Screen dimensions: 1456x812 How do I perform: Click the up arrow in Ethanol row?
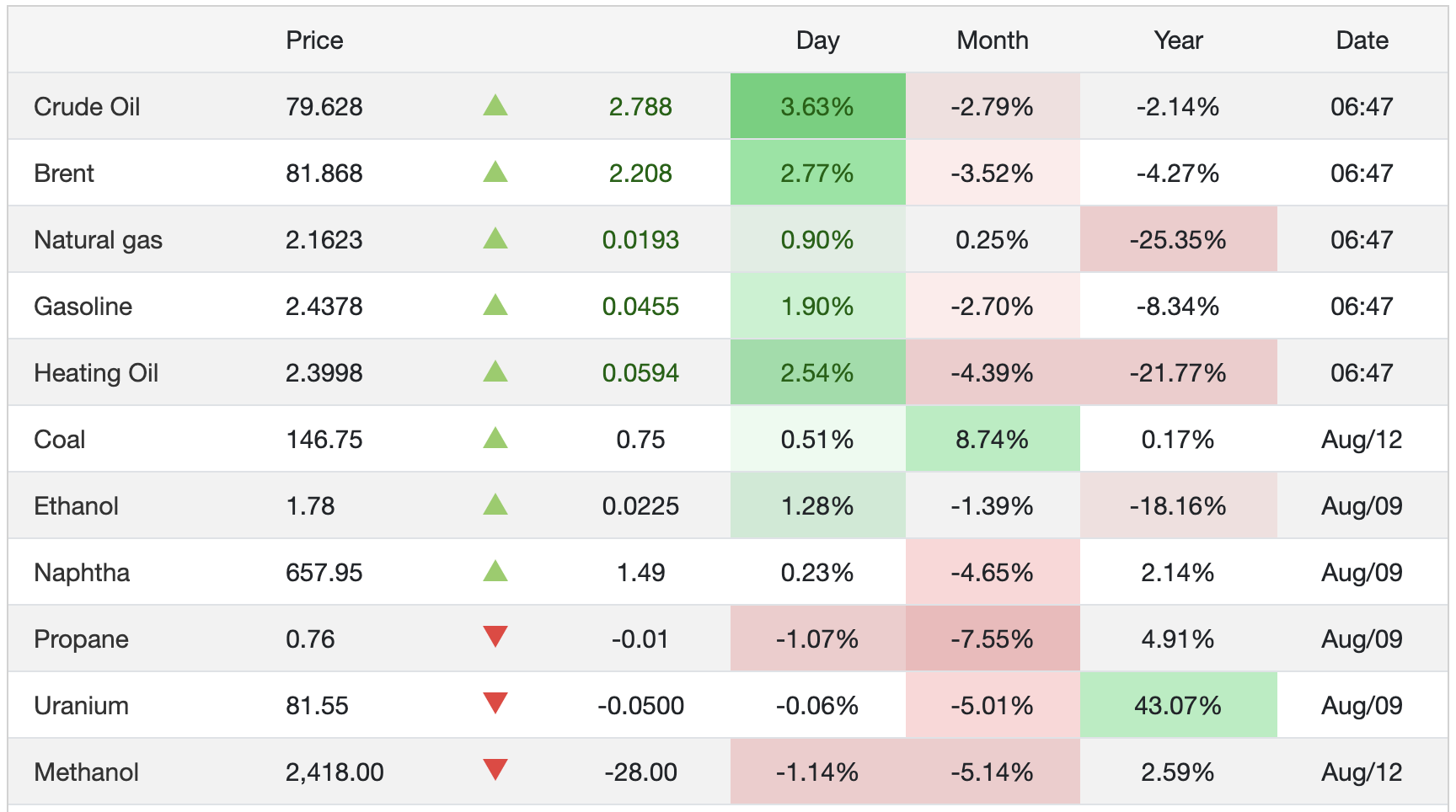(495, 505)
